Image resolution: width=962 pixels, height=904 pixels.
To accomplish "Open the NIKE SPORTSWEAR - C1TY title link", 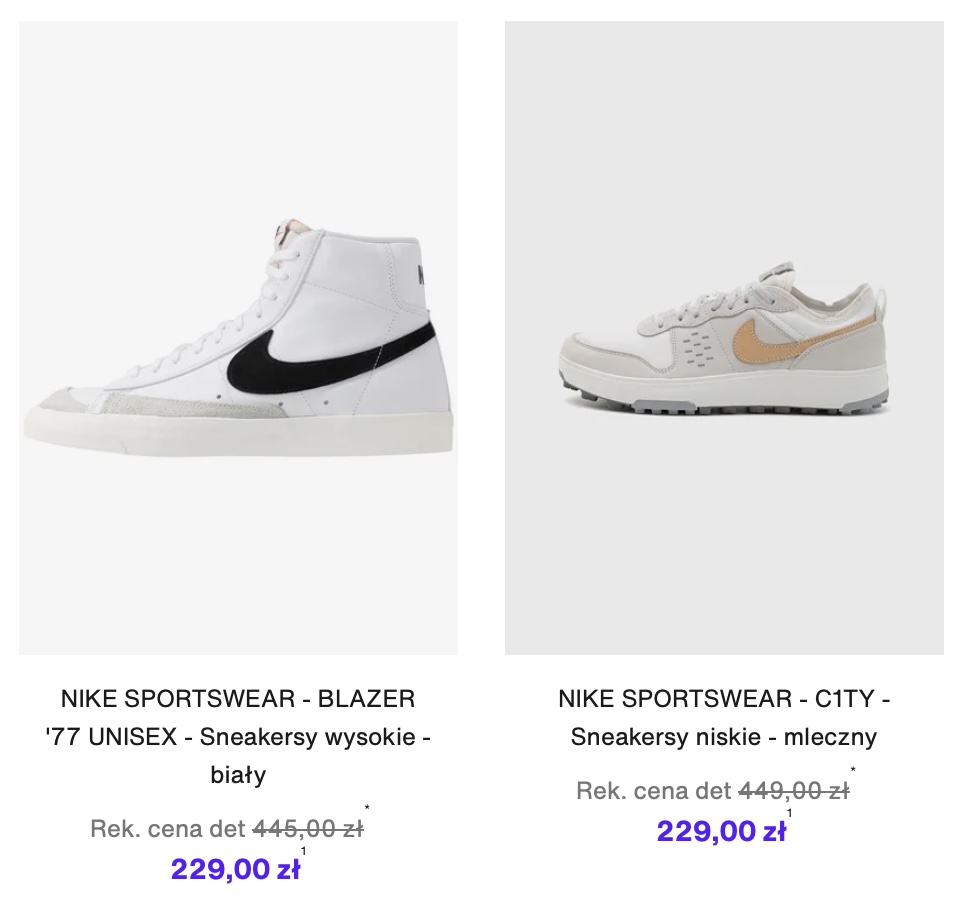I will point(724,698).
